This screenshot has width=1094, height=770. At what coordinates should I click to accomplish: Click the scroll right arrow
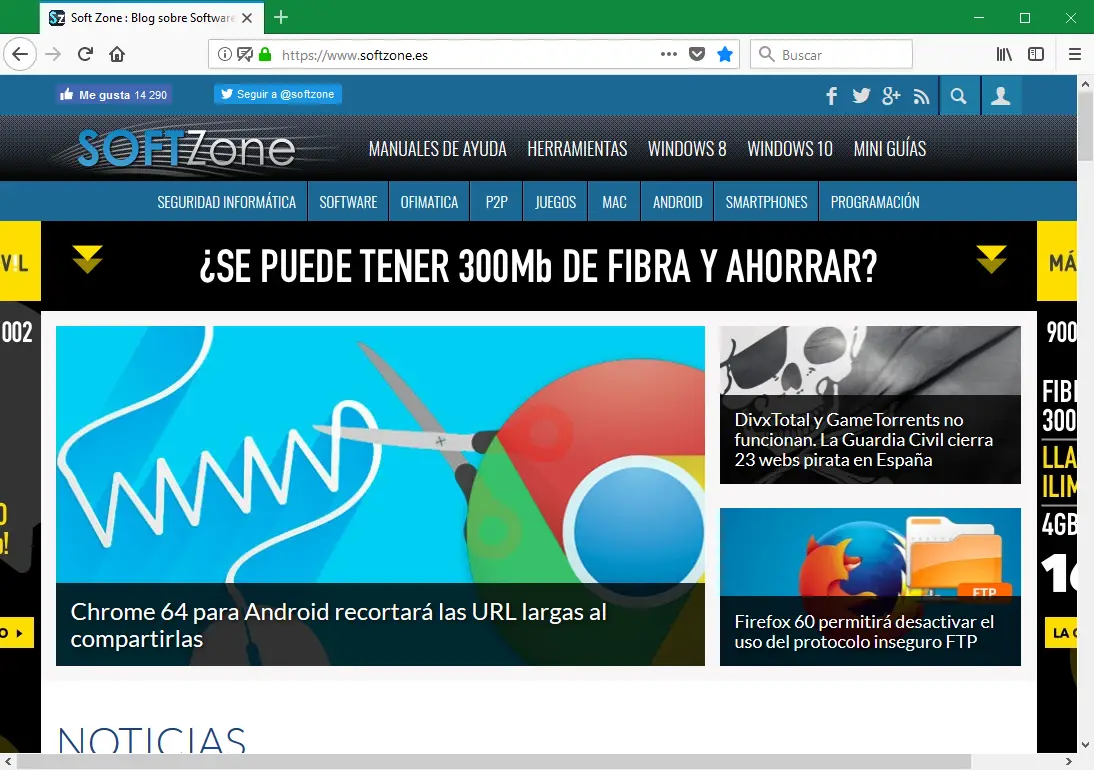click(1069, 761)
